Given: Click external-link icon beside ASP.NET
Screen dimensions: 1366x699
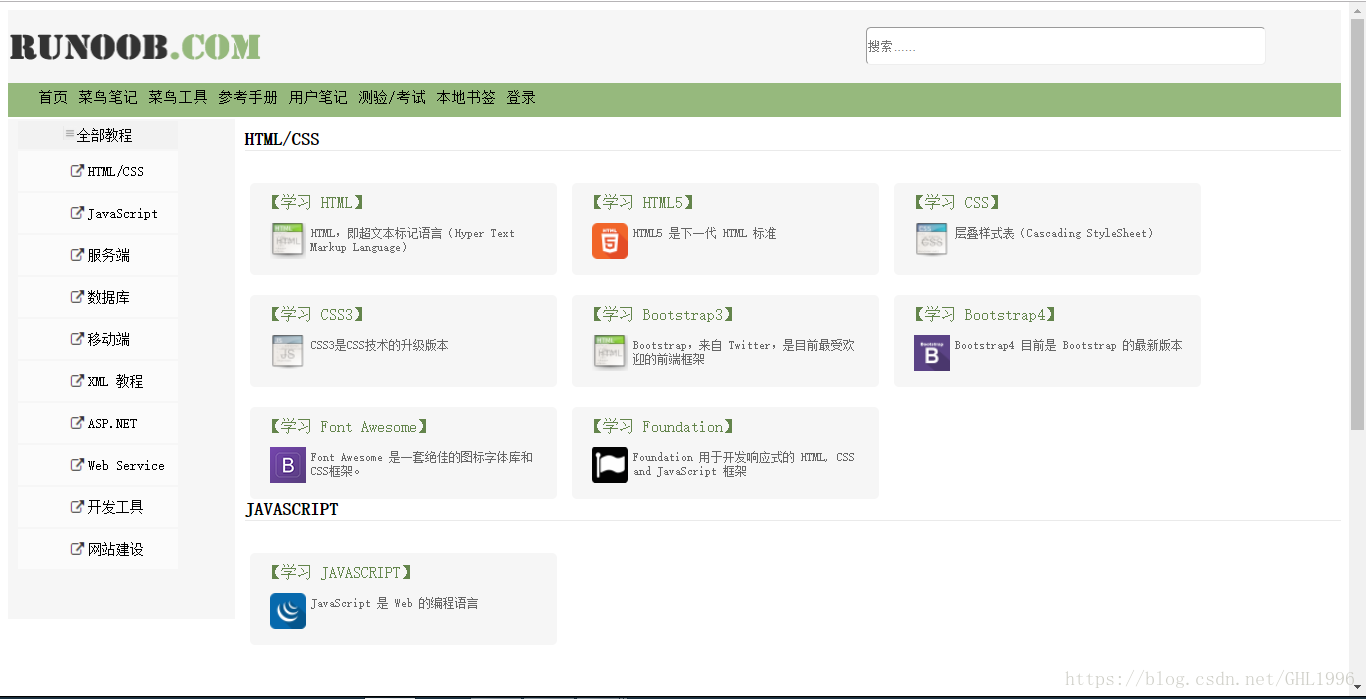Looking at the screenshot, I should click(77, 423).
